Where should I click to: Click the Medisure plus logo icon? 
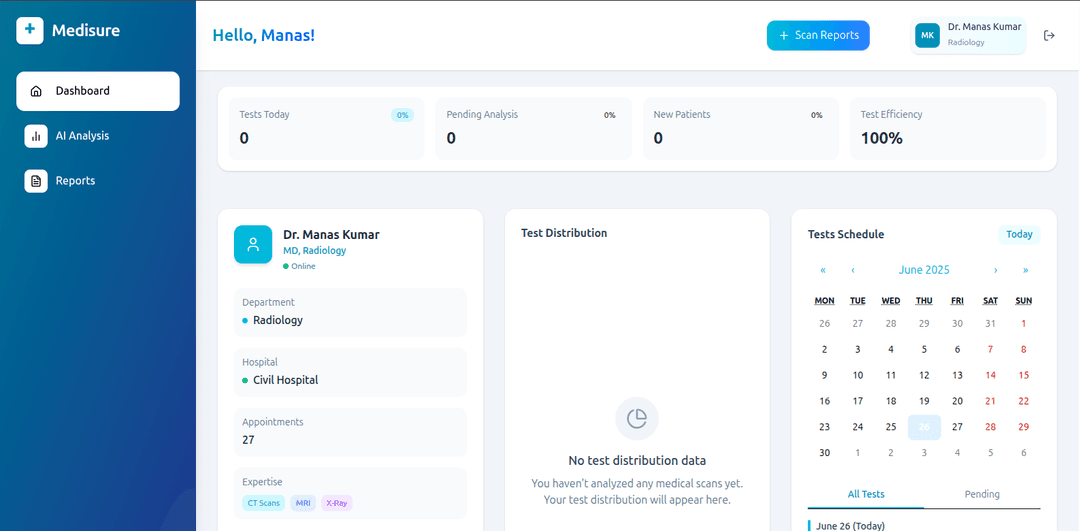pos(30,31)
